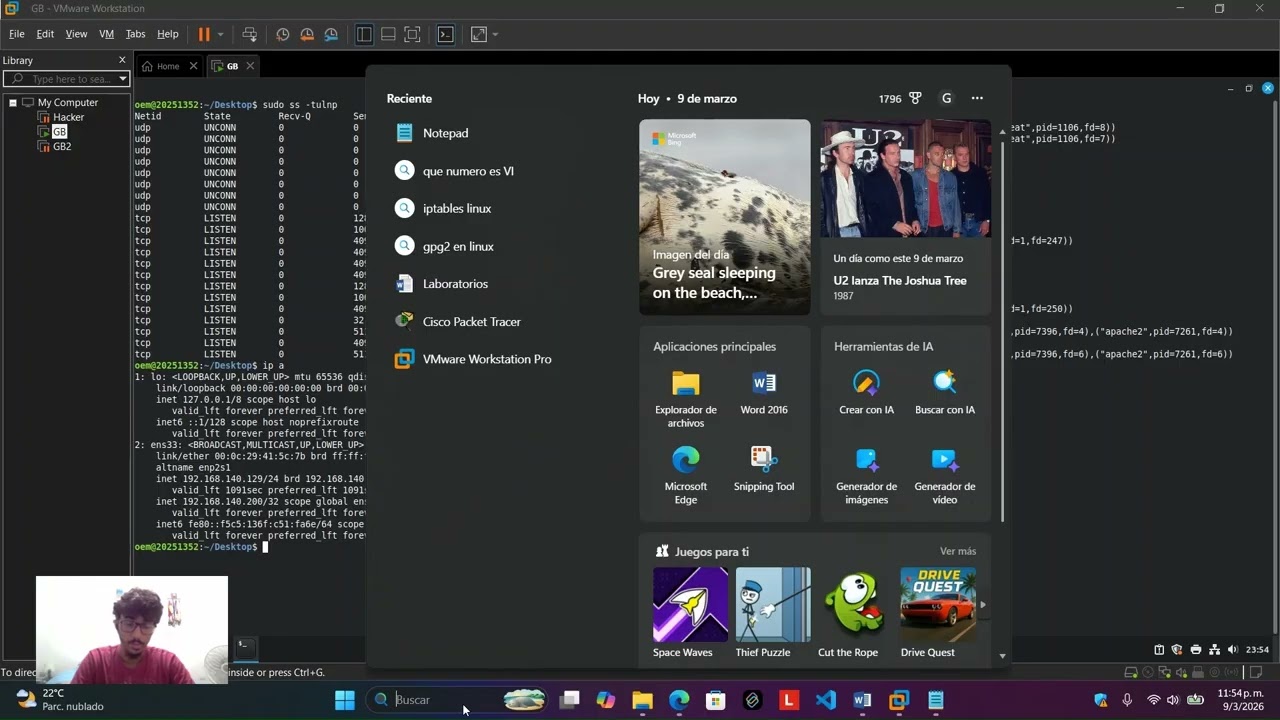Open the File menu

(17, 34)
